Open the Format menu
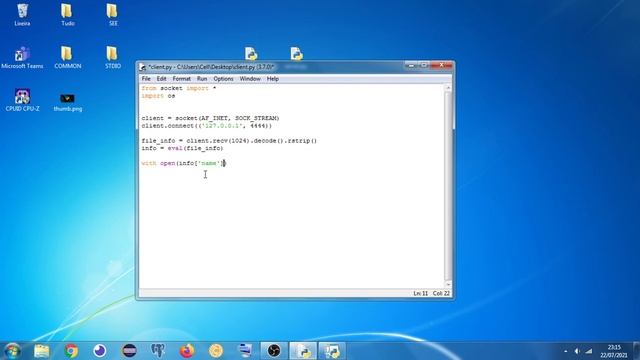 (x=182, y=79)
